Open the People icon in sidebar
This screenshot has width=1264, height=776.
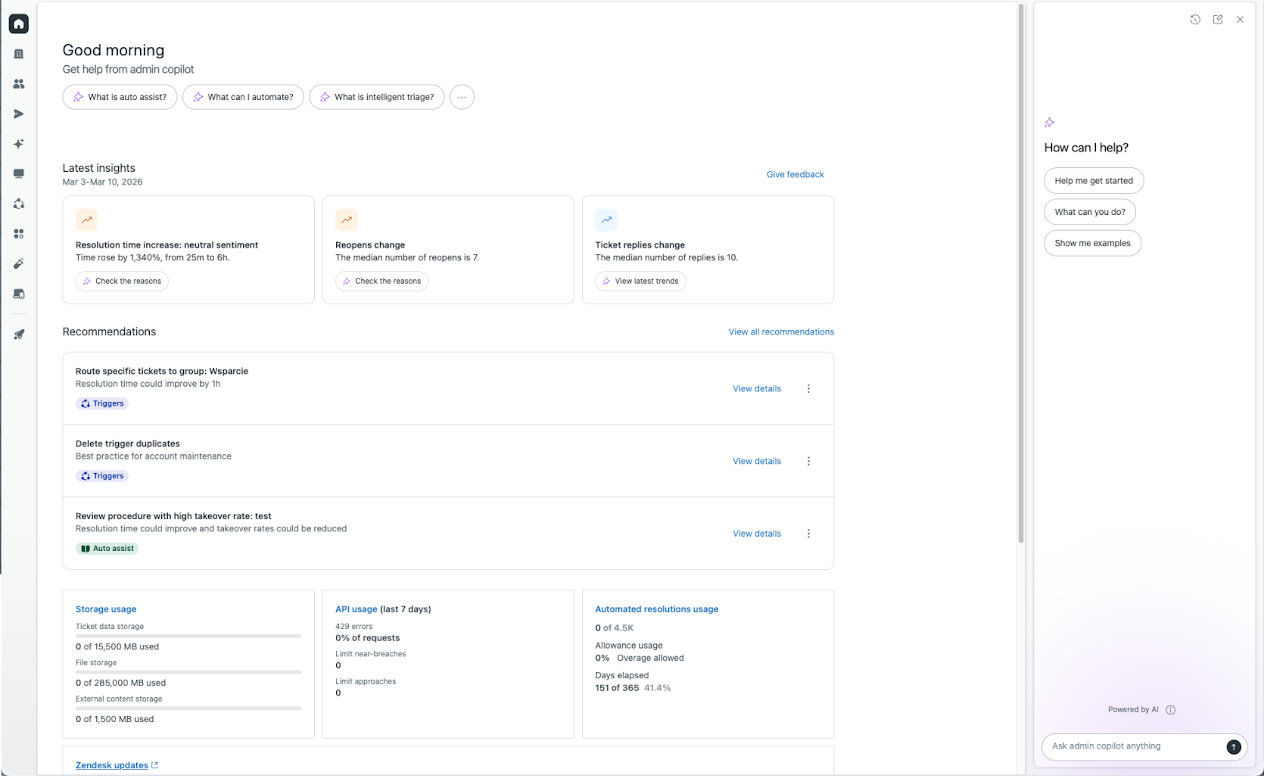click(18, 84)
